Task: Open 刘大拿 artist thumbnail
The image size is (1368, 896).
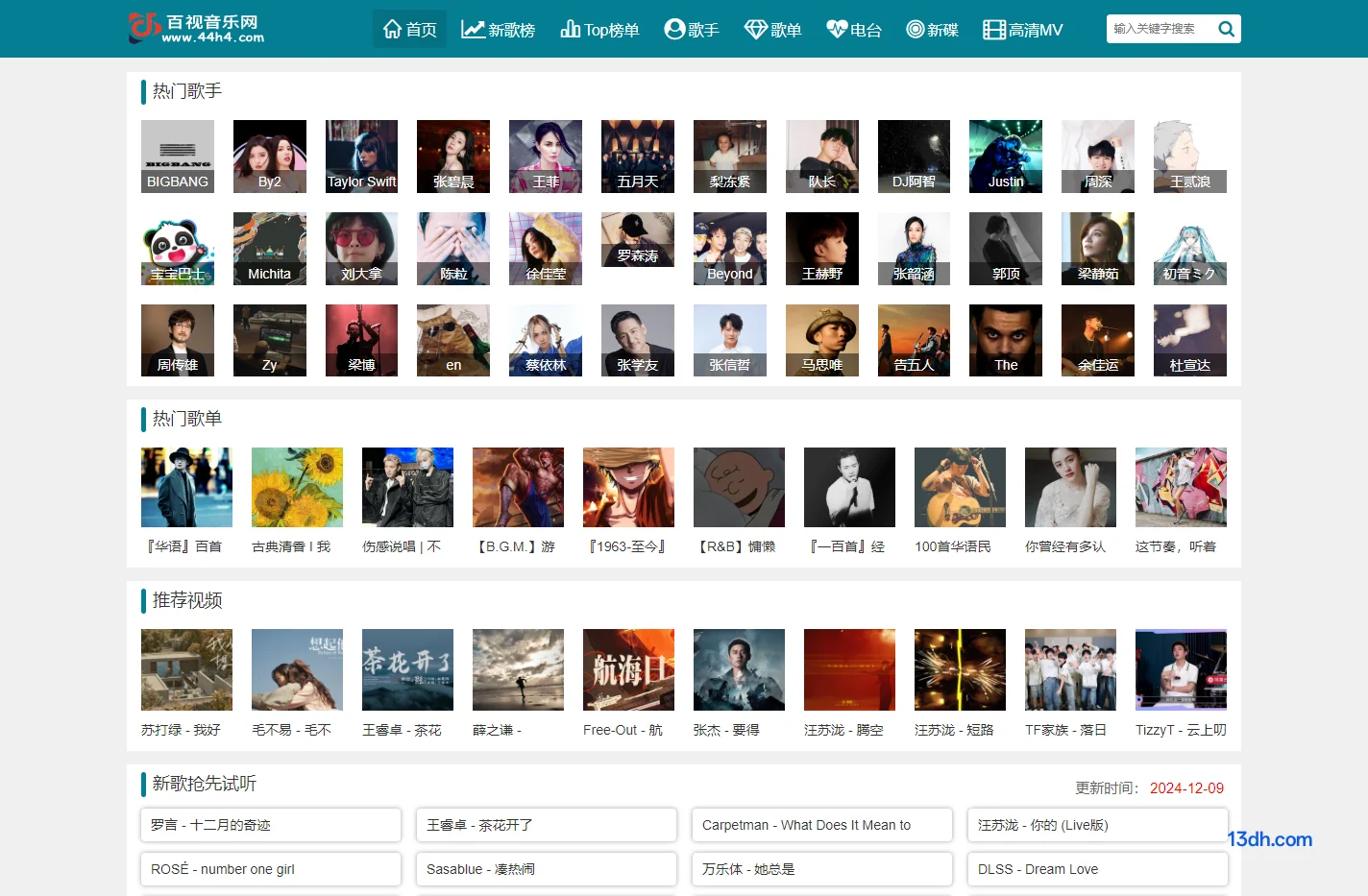Action: (x=361, y=249)
